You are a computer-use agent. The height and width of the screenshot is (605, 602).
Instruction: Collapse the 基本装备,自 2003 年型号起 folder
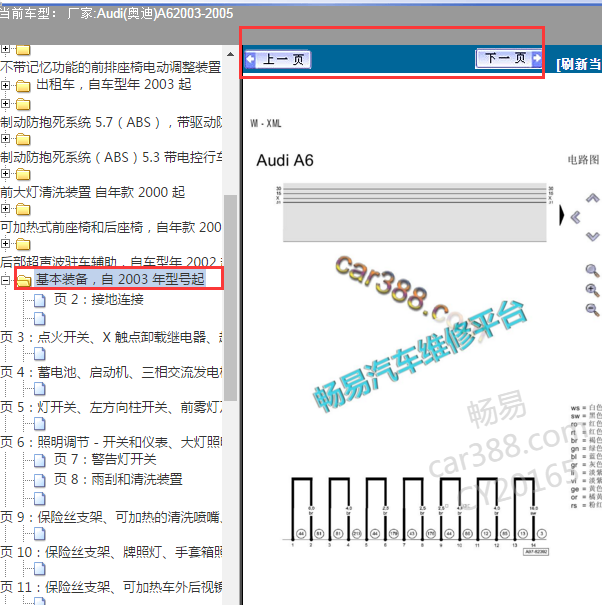click(5, 280)
